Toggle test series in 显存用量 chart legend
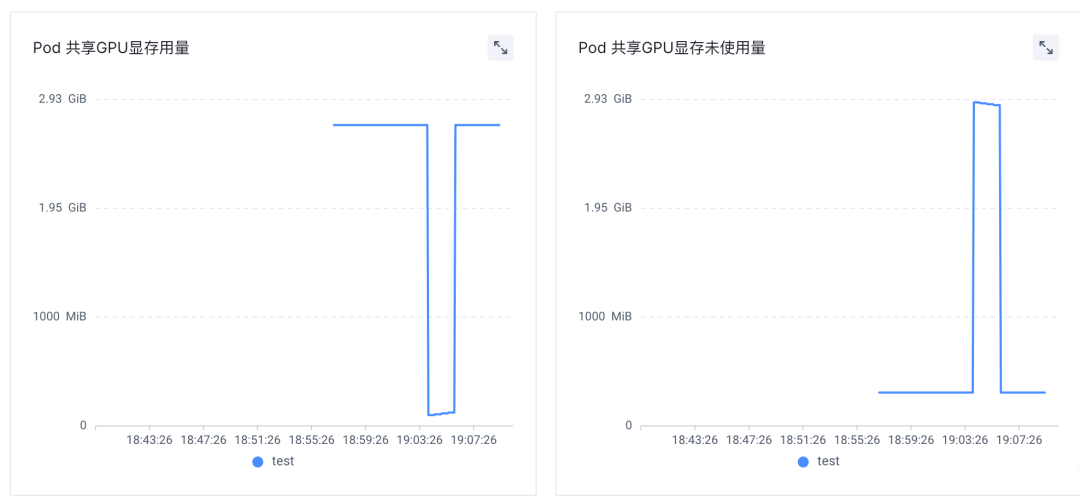Viewport: 1080px width, 503px height. point(273,462)
